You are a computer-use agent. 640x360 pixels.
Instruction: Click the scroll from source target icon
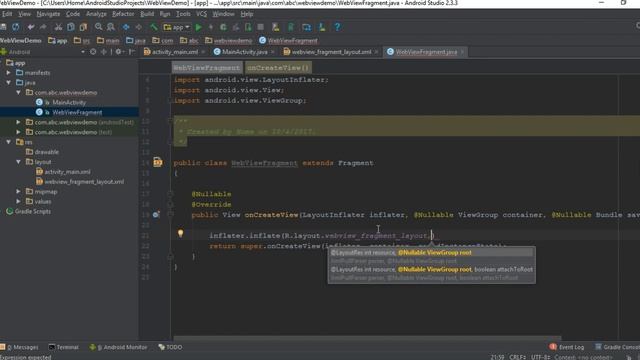(93, 52)
